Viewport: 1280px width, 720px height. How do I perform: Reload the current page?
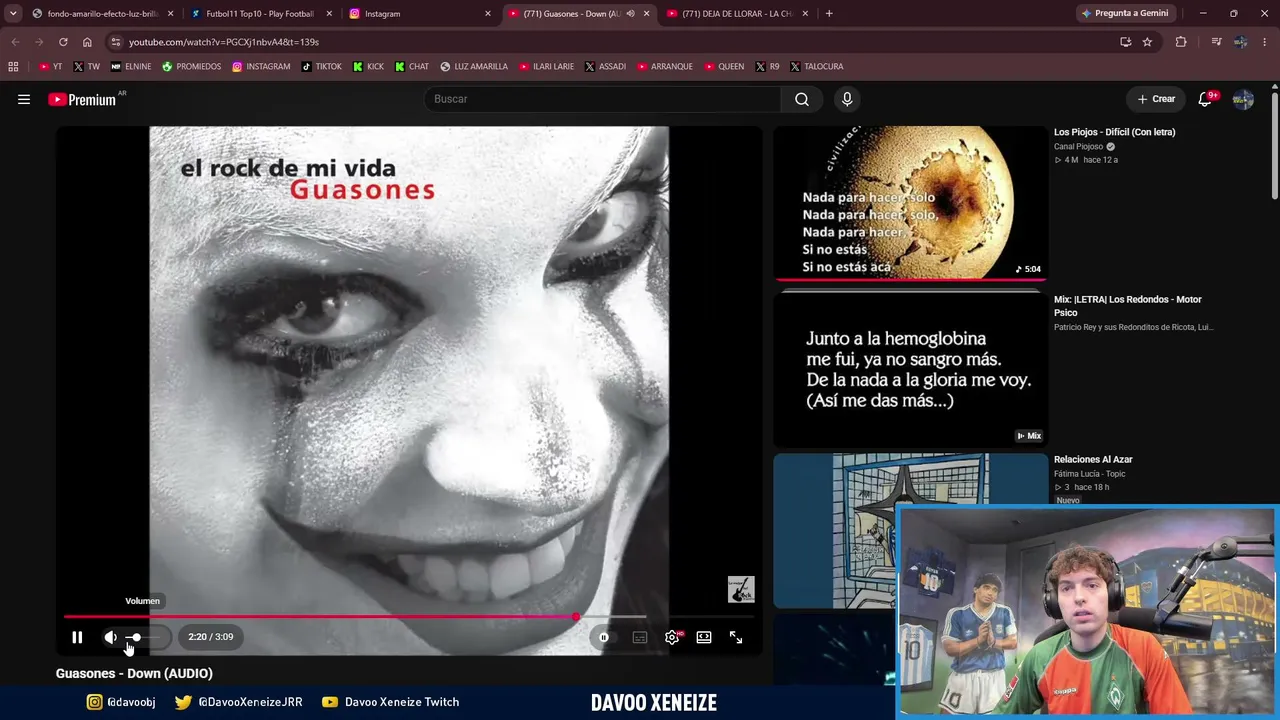63,42
